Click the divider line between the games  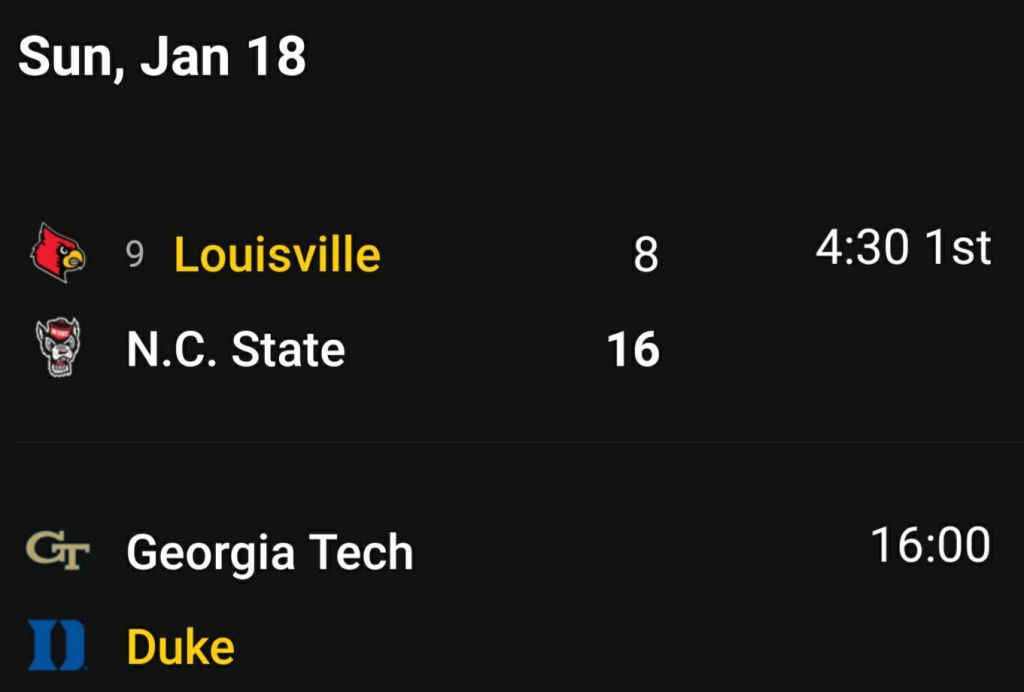coord(512,442)
